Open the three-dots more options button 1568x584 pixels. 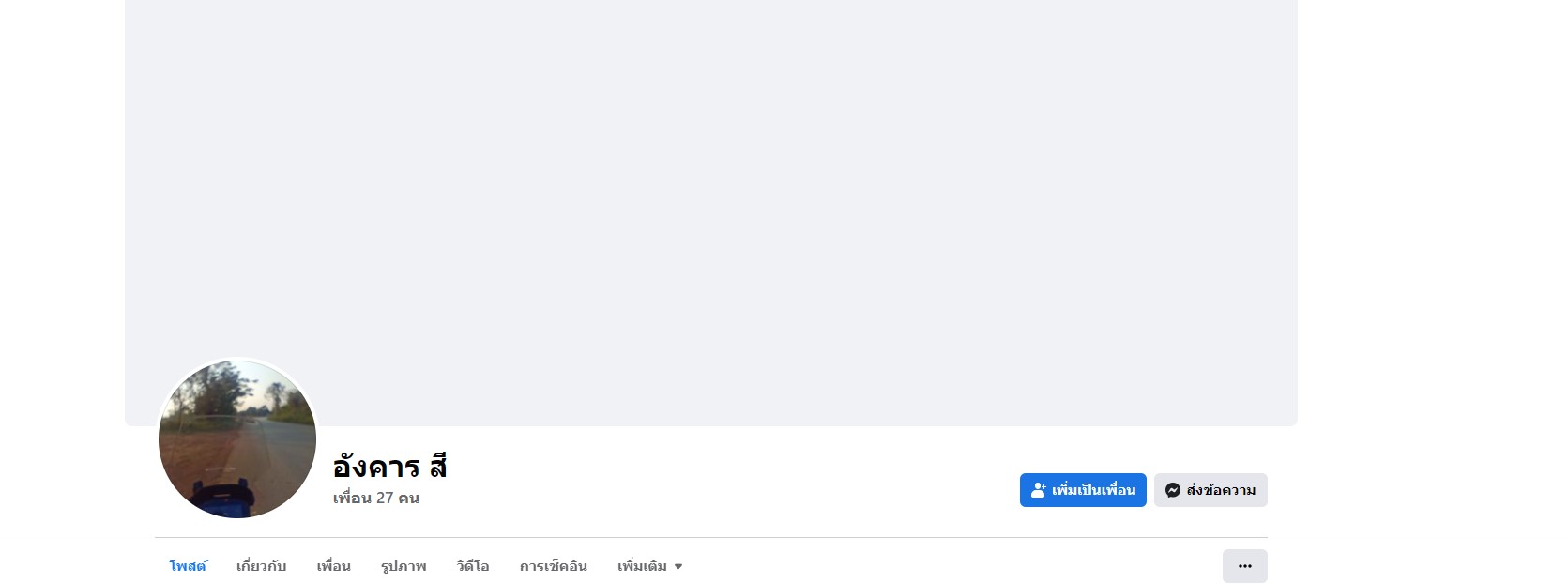tap(1244, 566)
